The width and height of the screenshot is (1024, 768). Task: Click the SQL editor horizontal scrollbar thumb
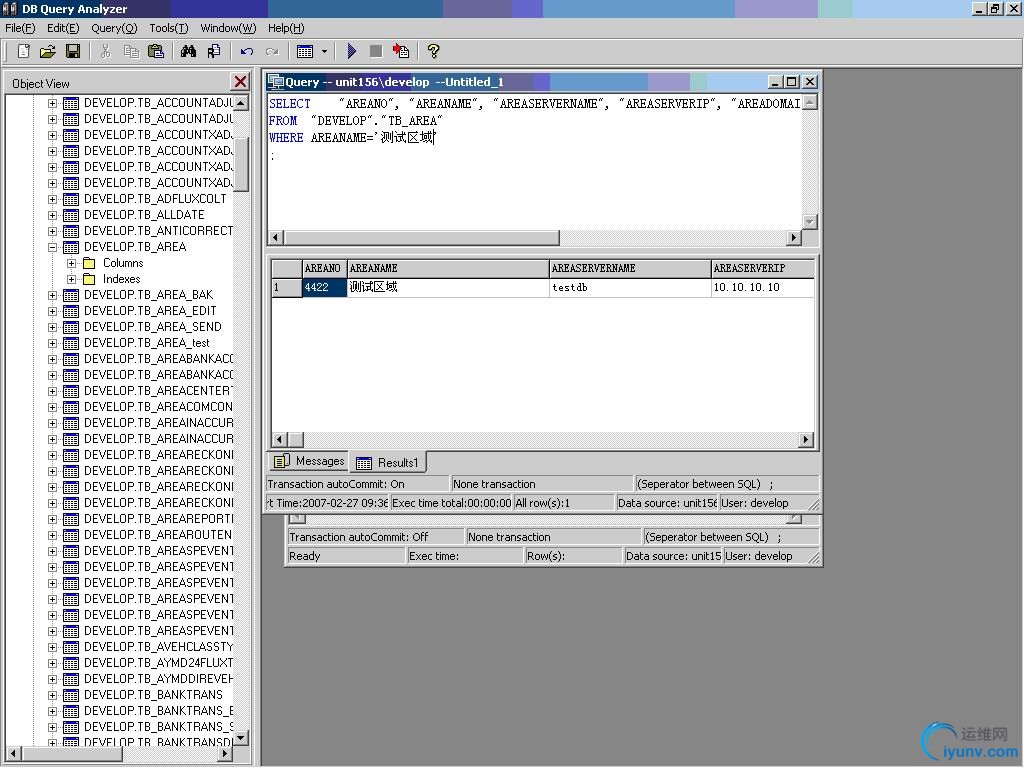(x=421, y=237)
